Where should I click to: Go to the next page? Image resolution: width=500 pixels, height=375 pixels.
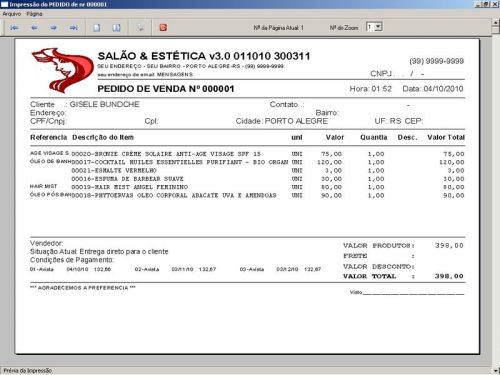click(x=54, y=28)
